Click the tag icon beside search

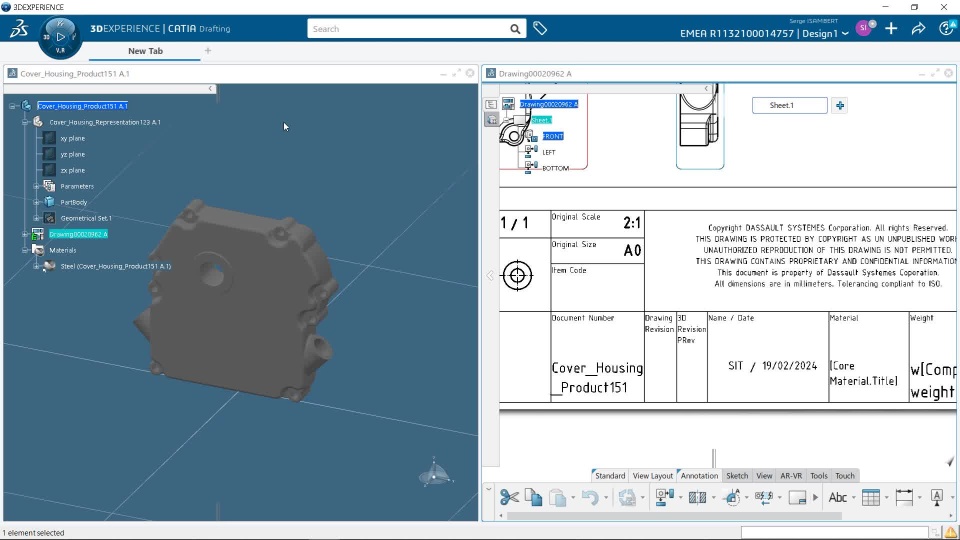point(540,28)
